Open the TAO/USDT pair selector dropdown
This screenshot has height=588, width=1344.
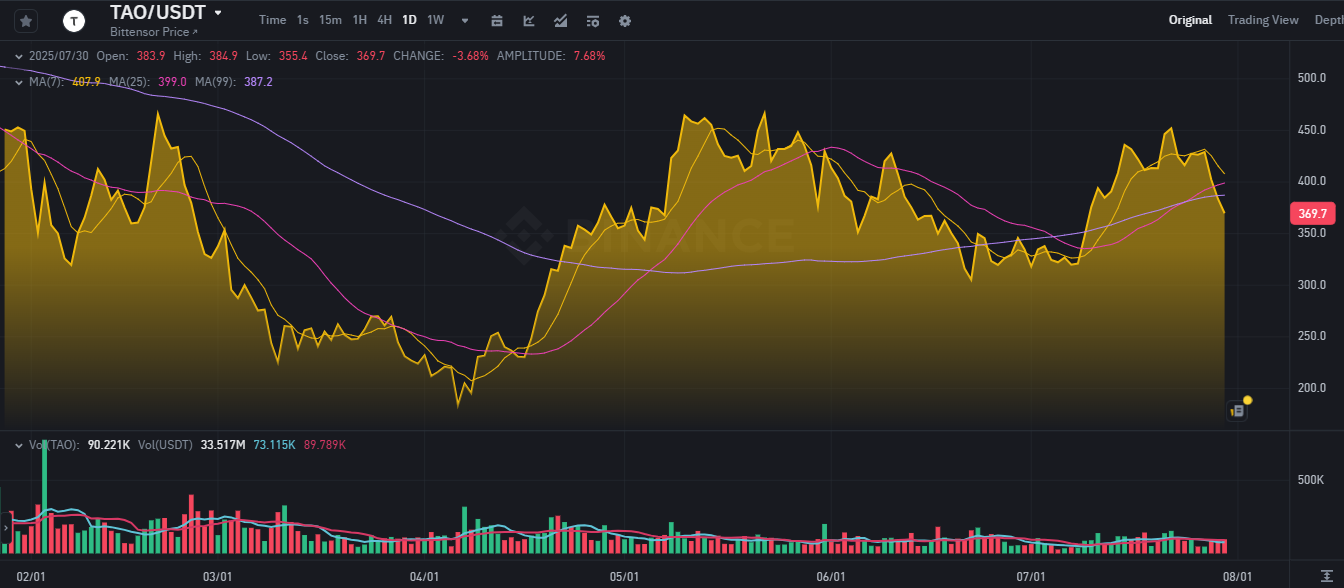click(x=218, y=13)
